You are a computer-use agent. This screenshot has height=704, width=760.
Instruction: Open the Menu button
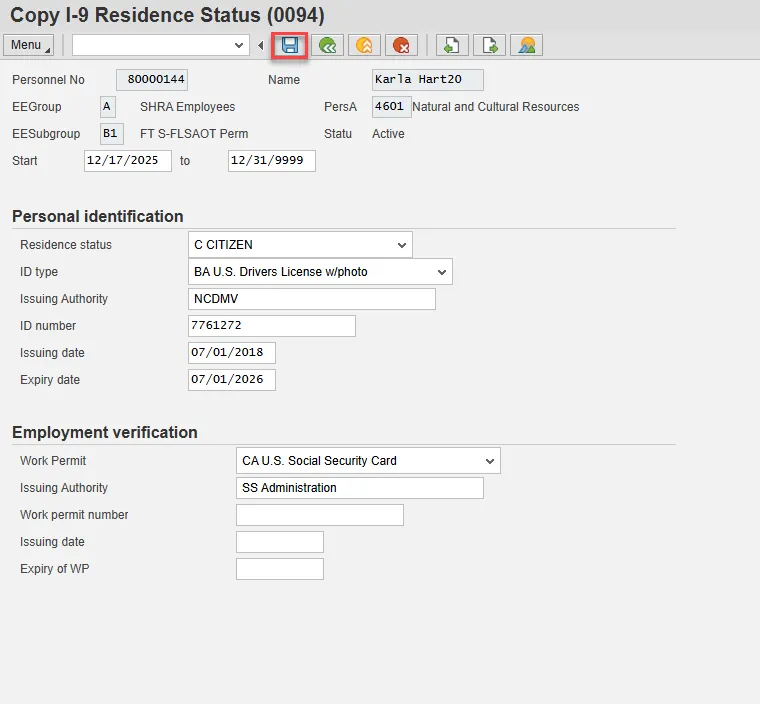tap(28, 45)
